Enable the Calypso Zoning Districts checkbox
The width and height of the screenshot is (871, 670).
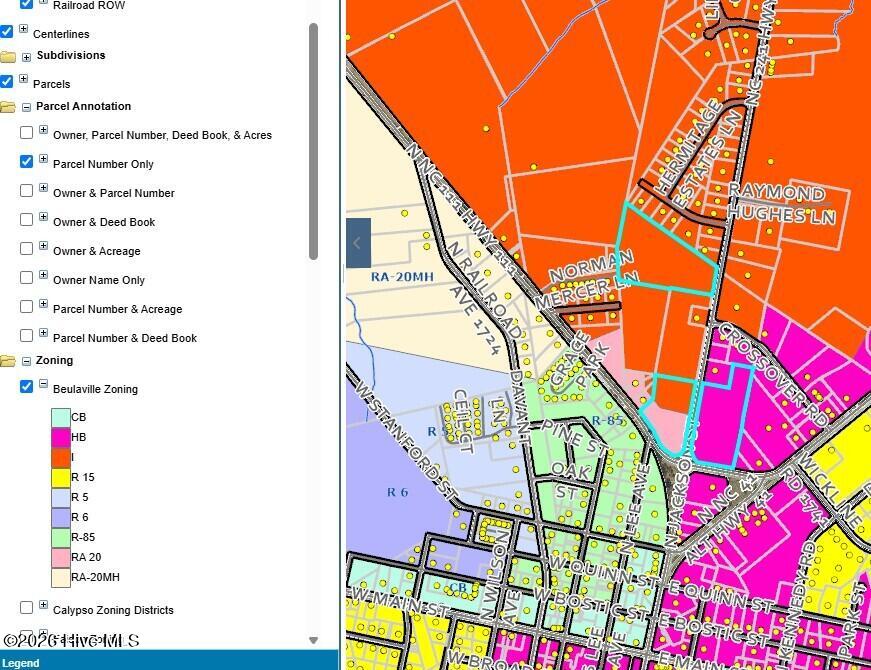point(26,607)
